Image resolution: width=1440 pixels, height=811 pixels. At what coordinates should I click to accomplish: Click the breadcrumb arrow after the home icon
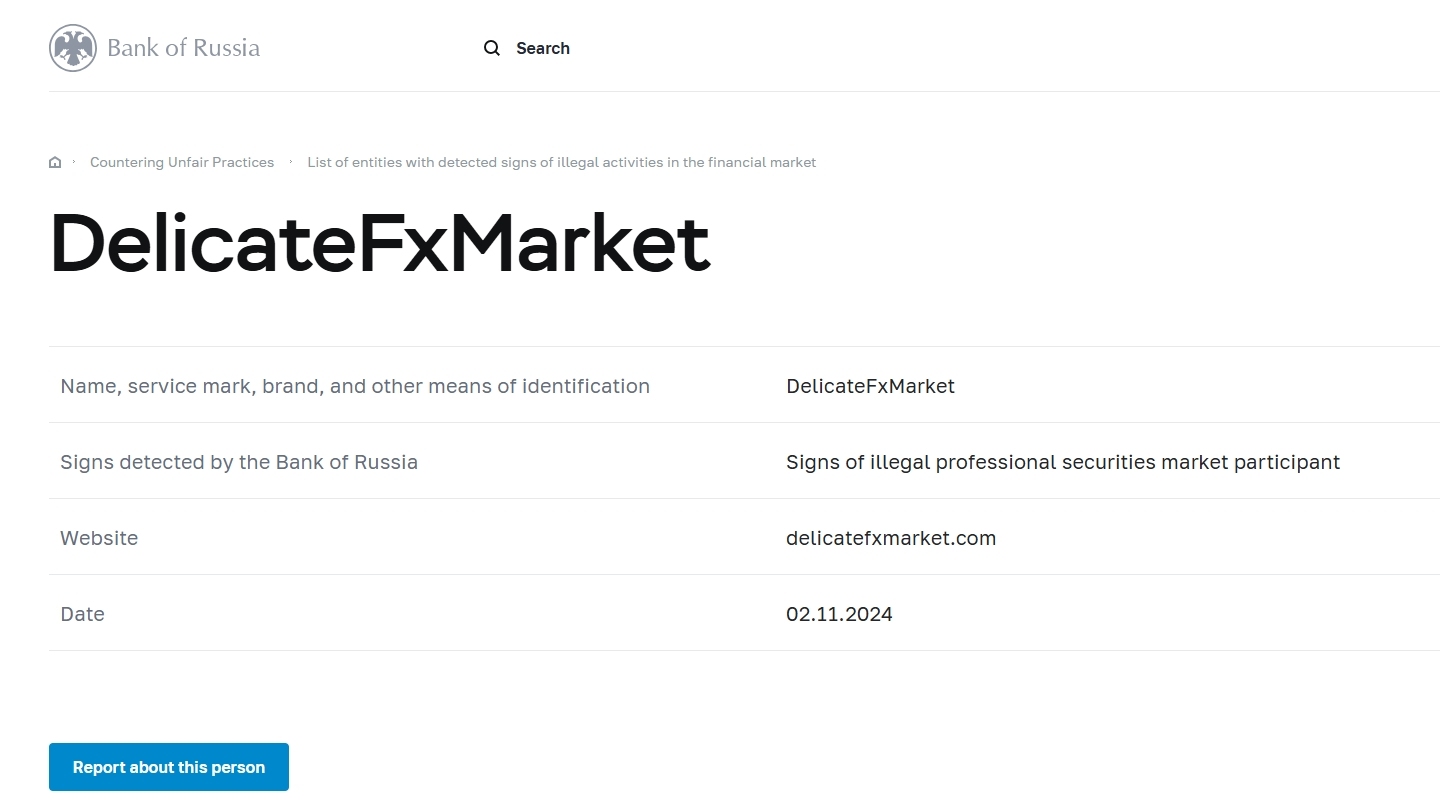point(74,162)
